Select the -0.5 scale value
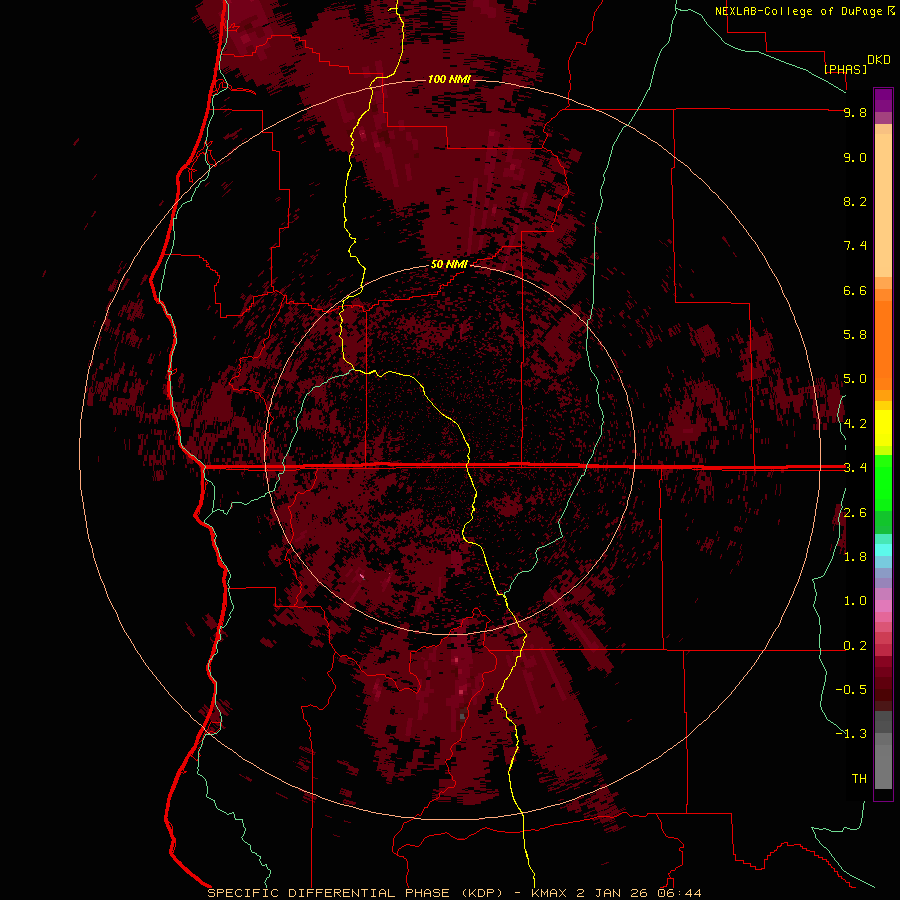The width and height of the screenshot is (900, 900). click(851, 690)
